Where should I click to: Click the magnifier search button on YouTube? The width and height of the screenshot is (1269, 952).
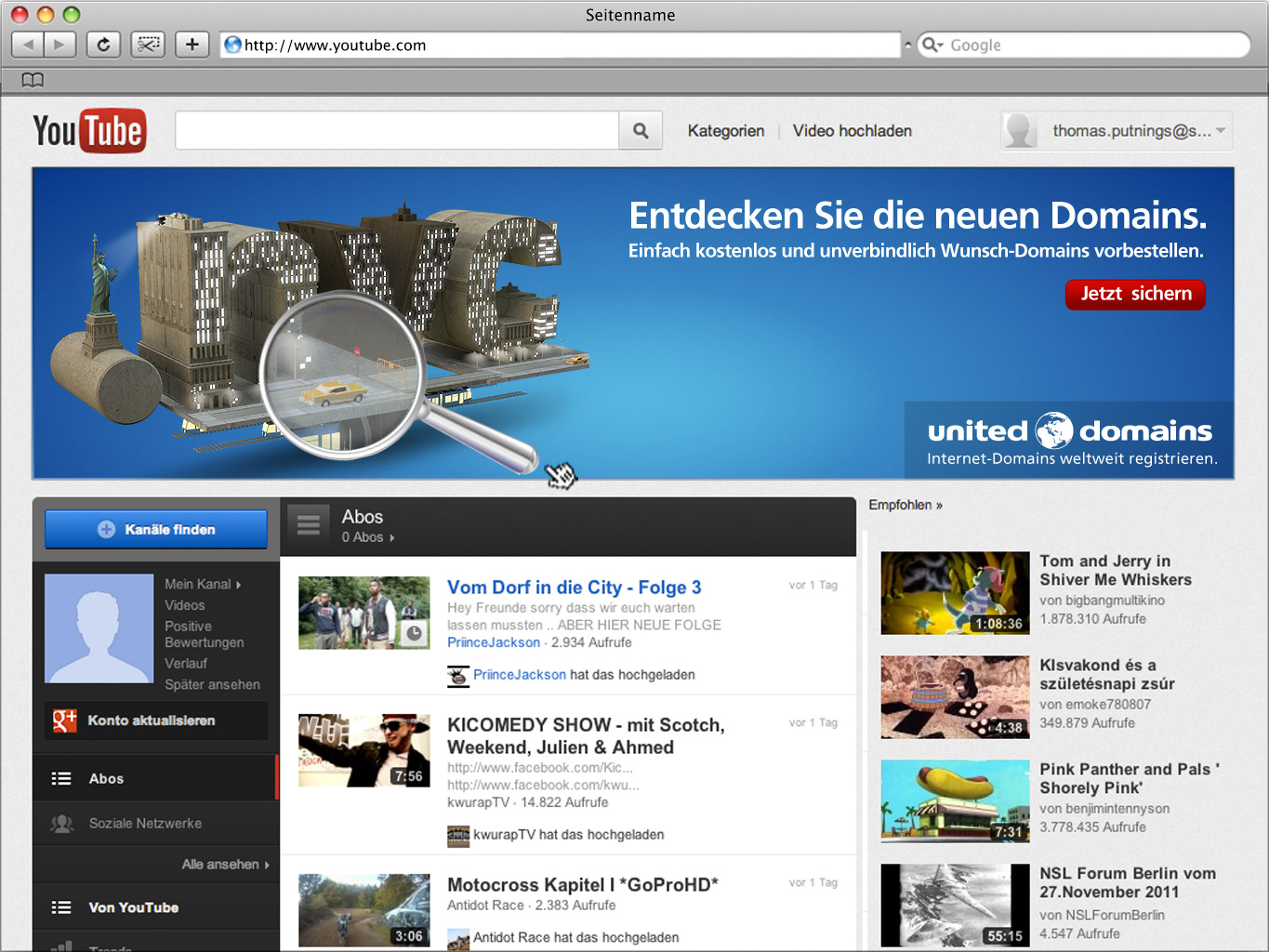coord(641,131)
